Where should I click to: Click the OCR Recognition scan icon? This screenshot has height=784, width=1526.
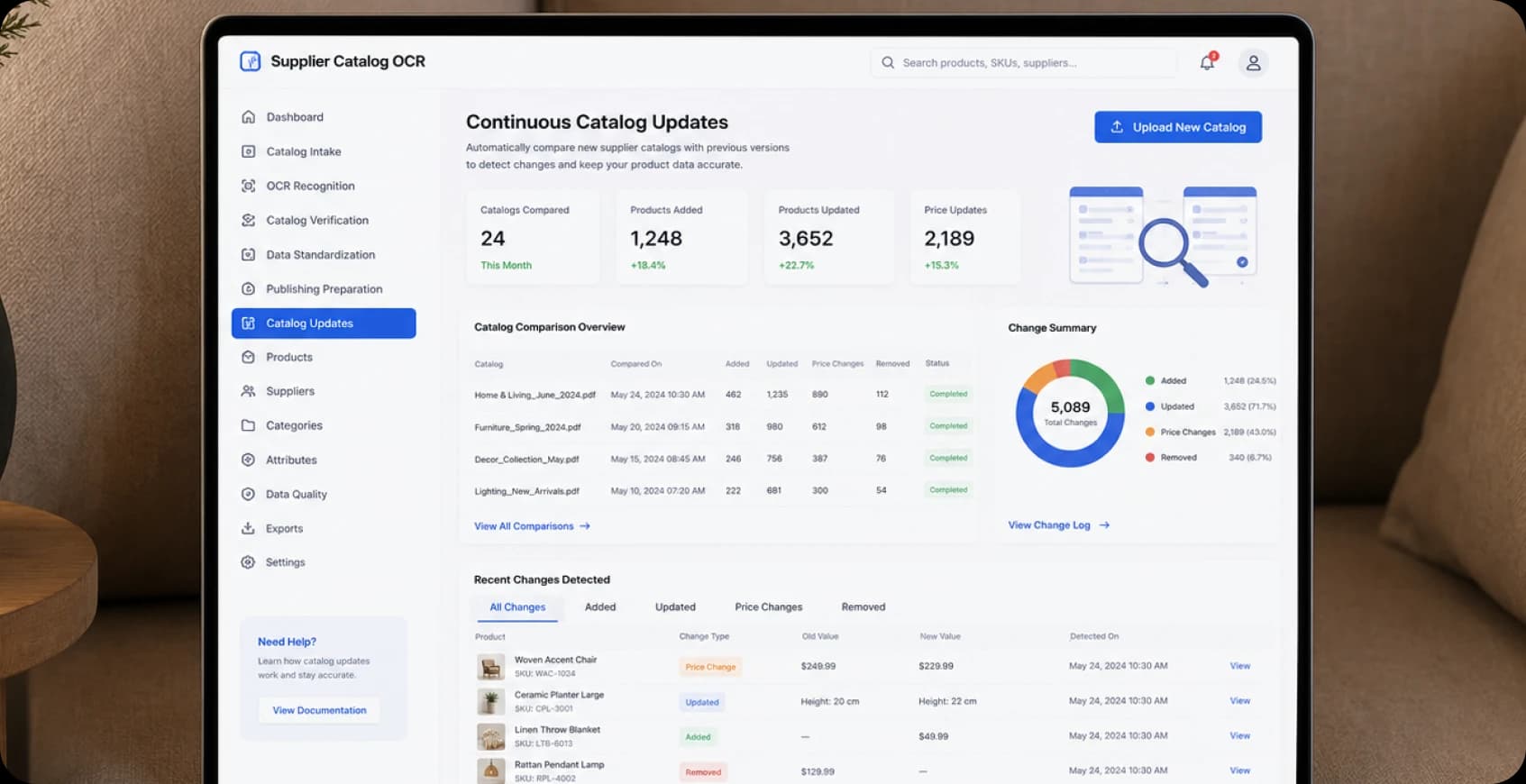coord(248,186)
